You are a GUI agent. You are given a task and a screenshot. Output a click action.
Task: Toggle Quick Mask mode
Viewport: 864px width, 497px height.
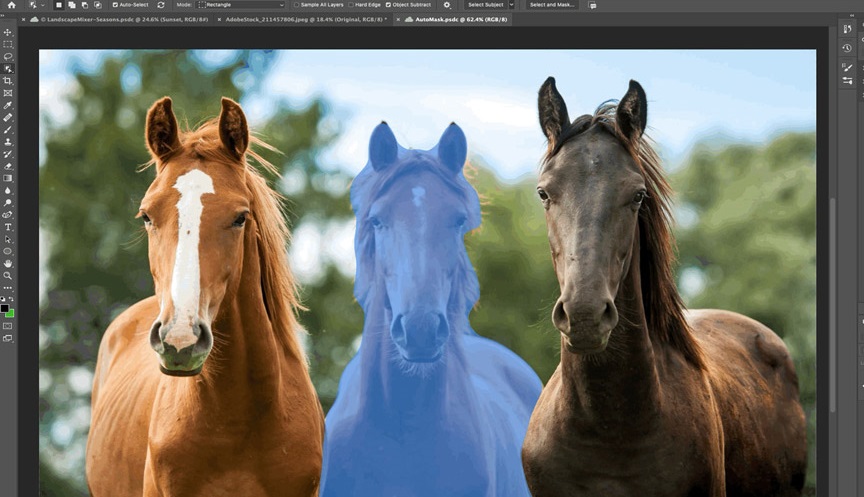click(x=8, y=326)
